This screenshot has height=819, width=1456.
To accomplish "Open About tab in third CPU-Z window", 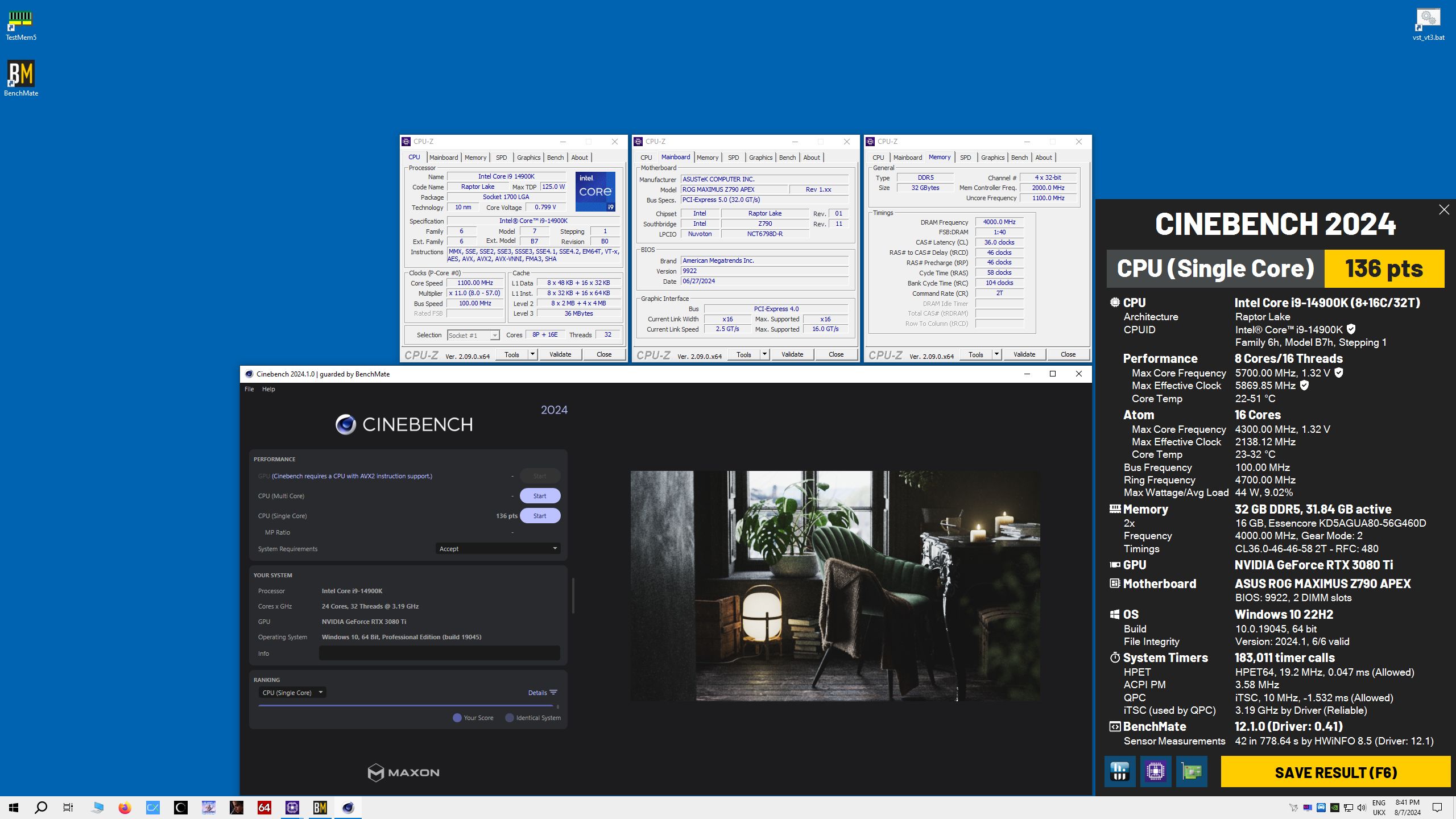I will [1043, 158].
